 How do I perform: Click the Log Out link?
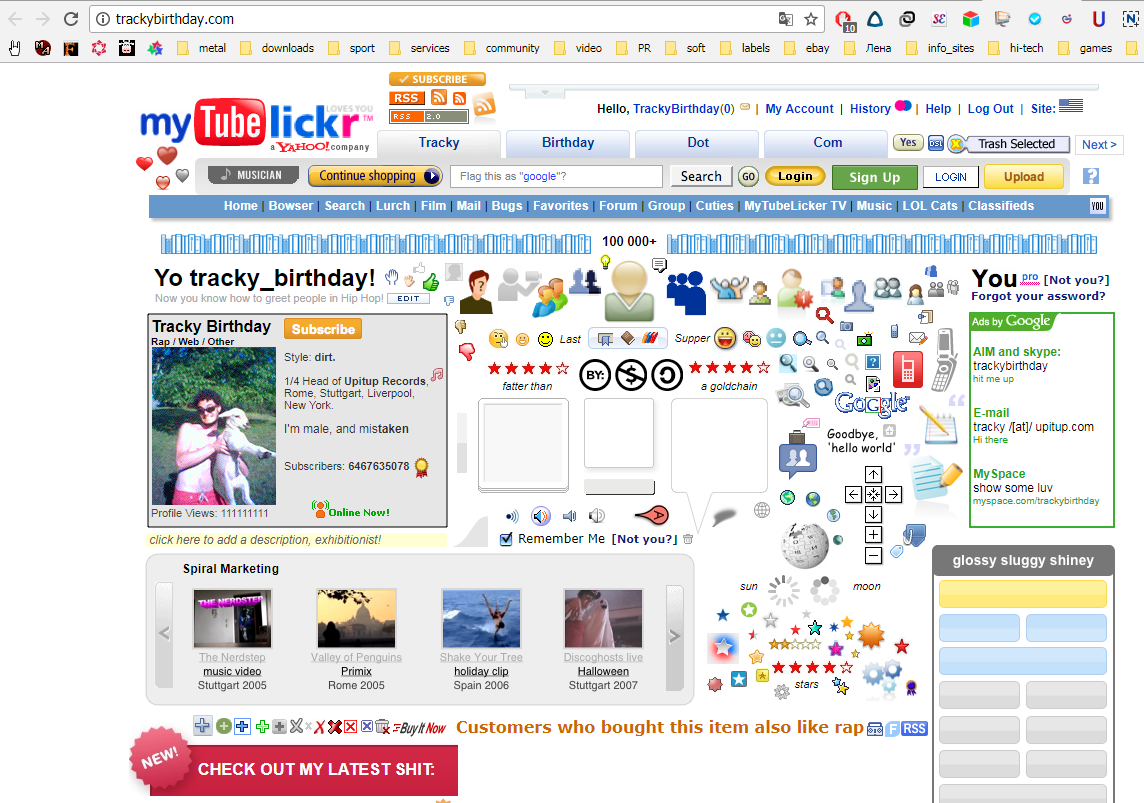tap(990, 109)
